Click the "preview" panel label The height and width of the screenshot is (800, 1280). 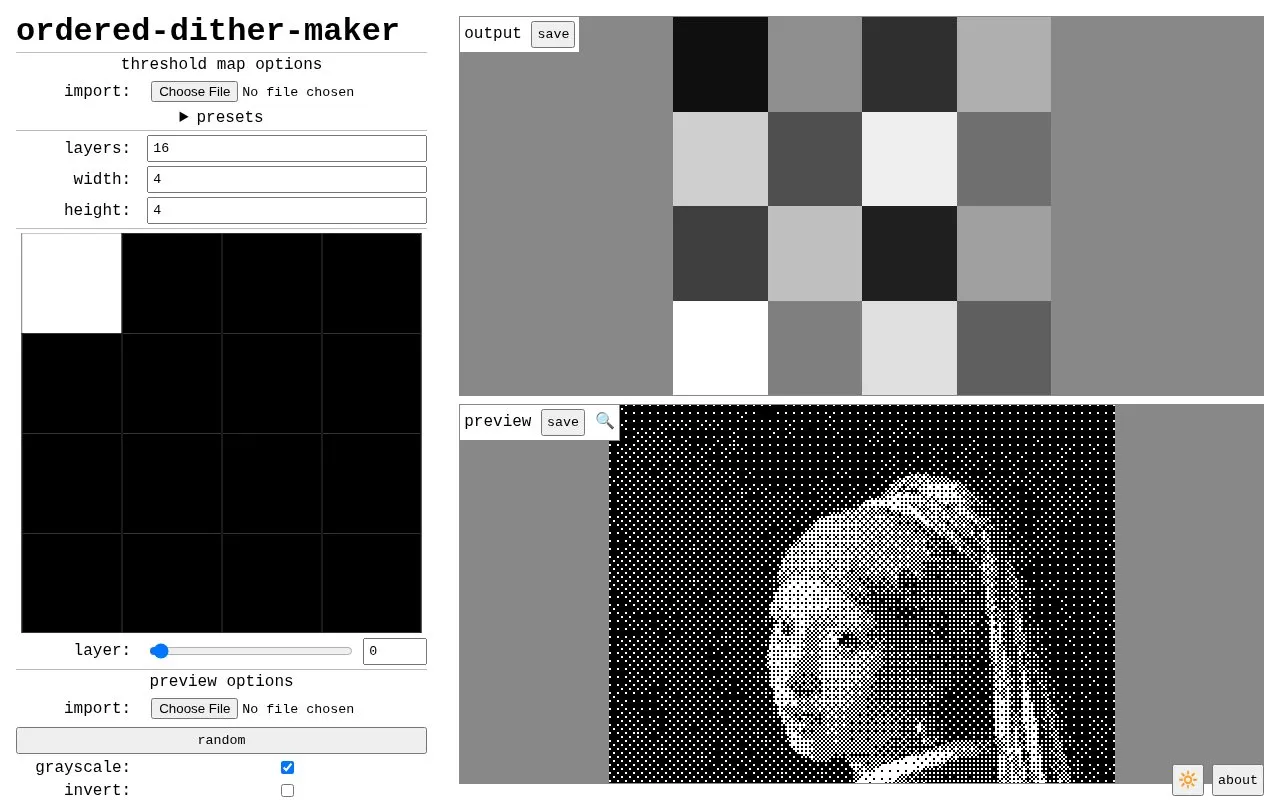pyautogui.click(x=498, y=422)
